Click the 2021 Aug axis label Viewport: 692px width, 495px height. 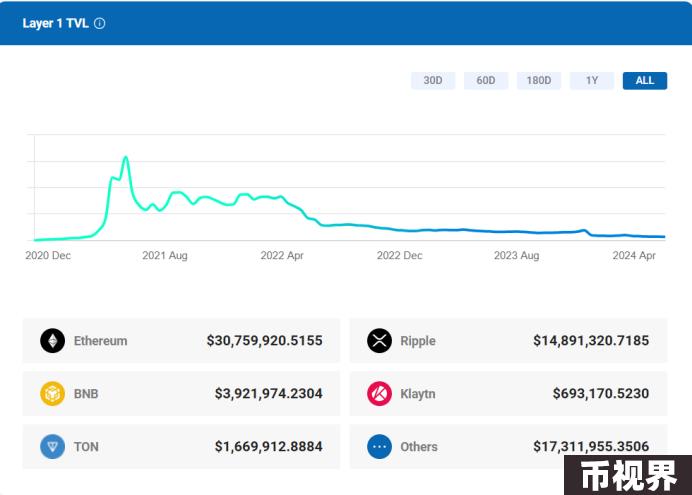tap(165, 256)
